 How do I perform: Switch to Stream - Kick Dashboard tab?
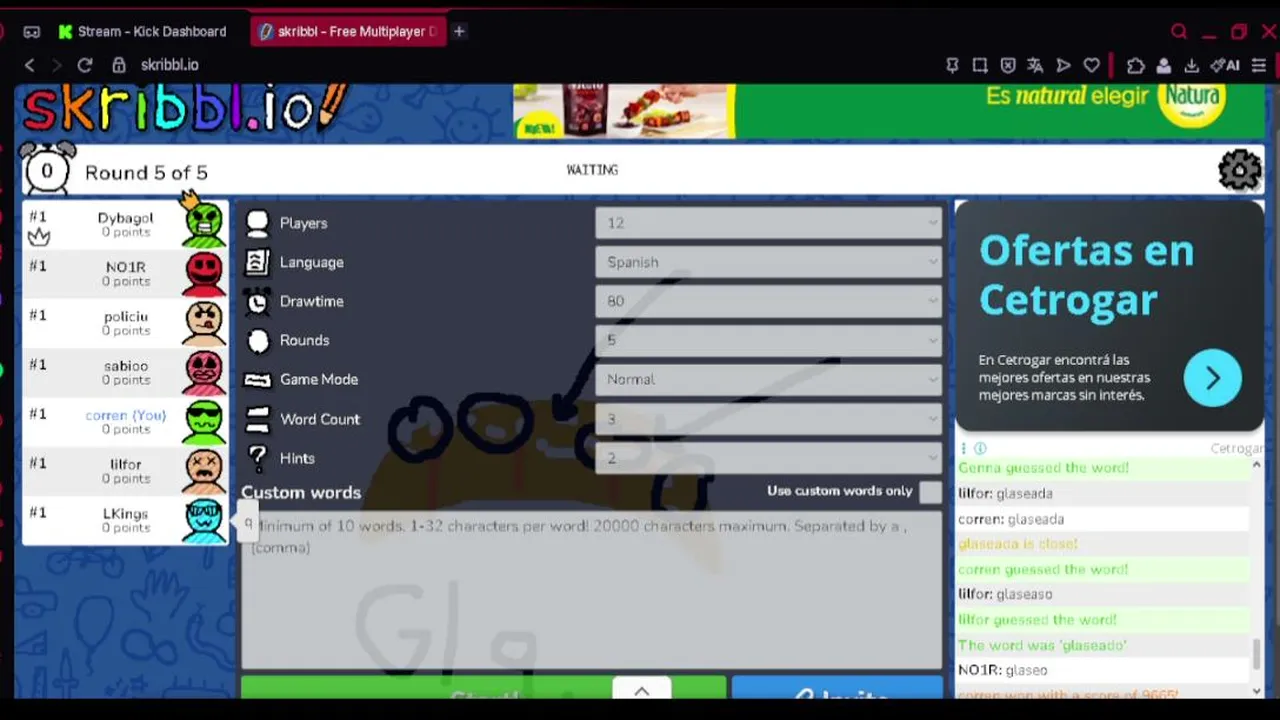[x=142, y=32]
